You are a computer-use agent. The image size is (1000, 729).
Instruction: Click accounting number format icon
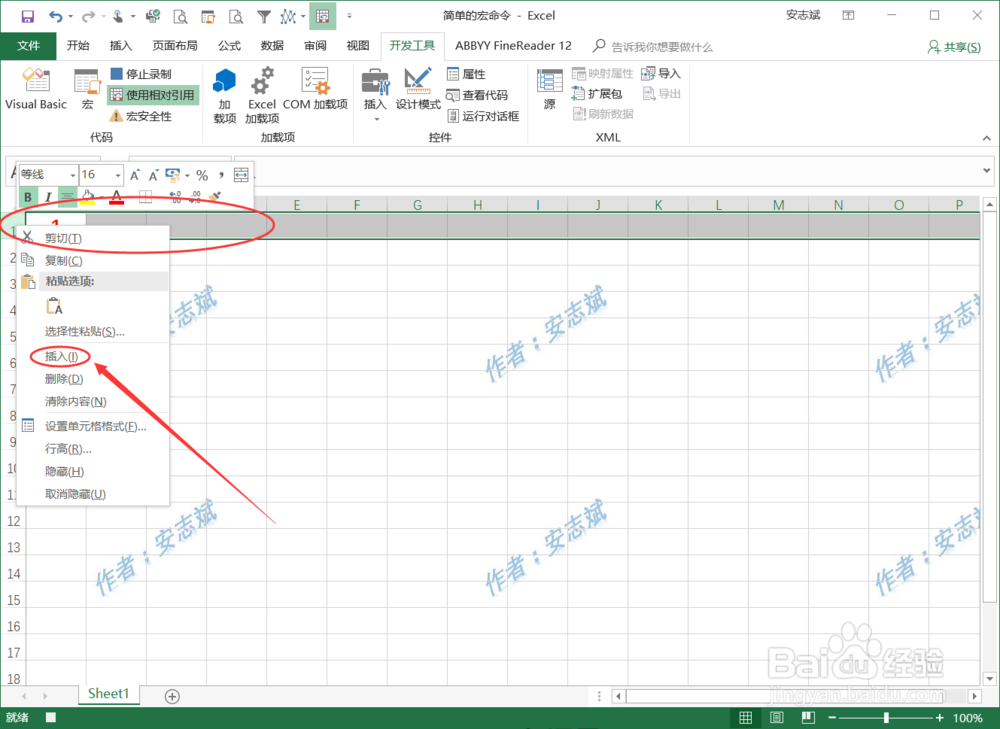pos(173,175)
